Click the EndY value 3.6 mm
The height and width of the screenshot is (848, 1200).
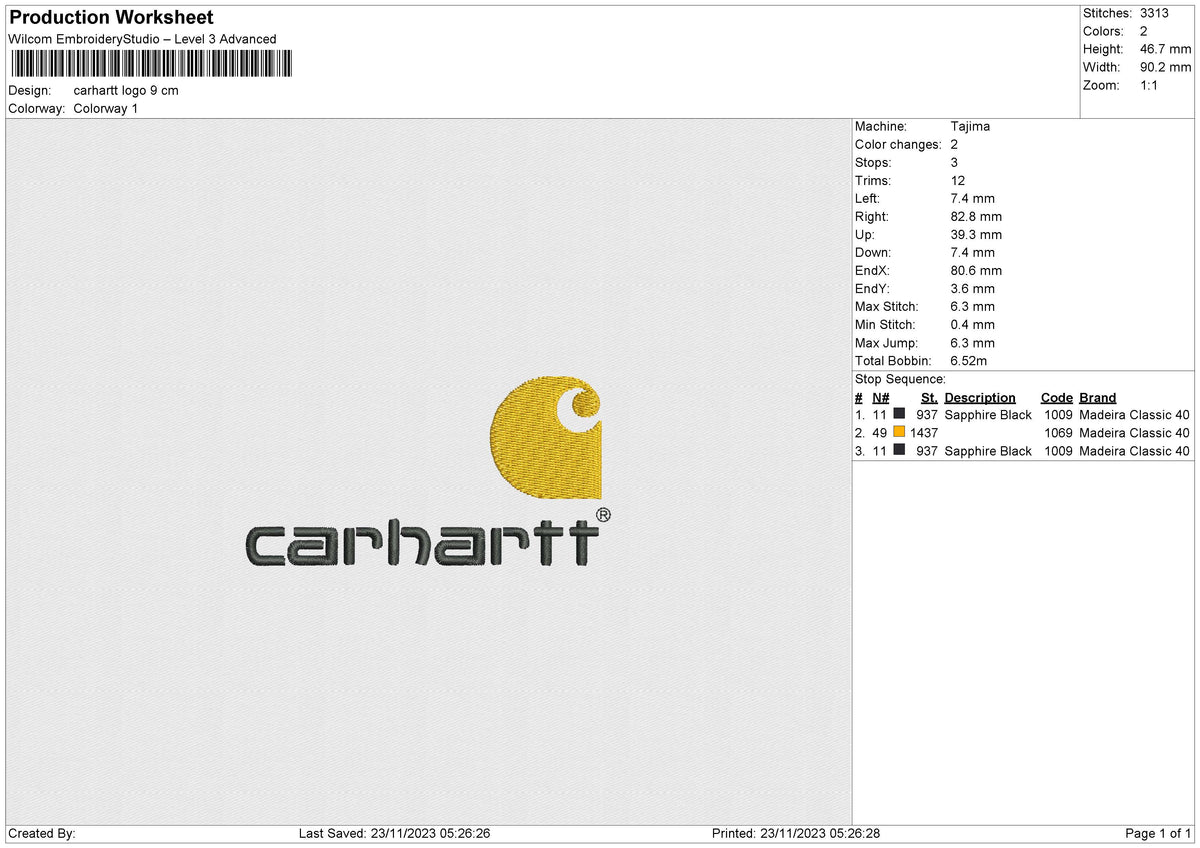(972, 289)
